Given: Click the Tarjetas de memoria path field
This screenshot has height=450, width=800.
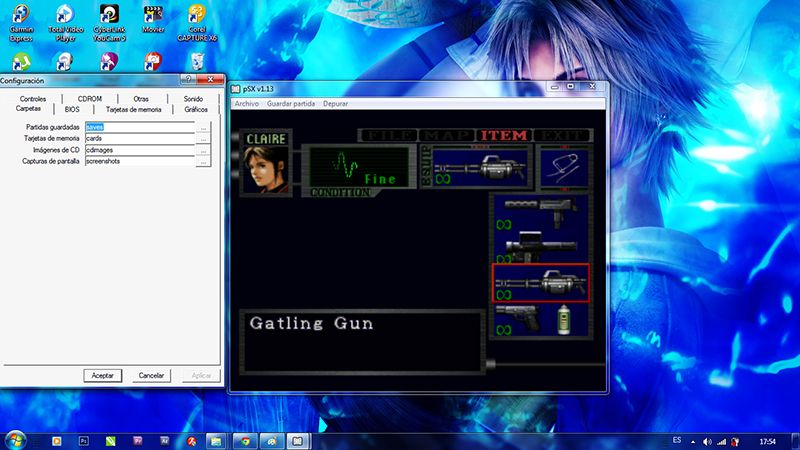Looking at the screenshot, I should point(140,138).
